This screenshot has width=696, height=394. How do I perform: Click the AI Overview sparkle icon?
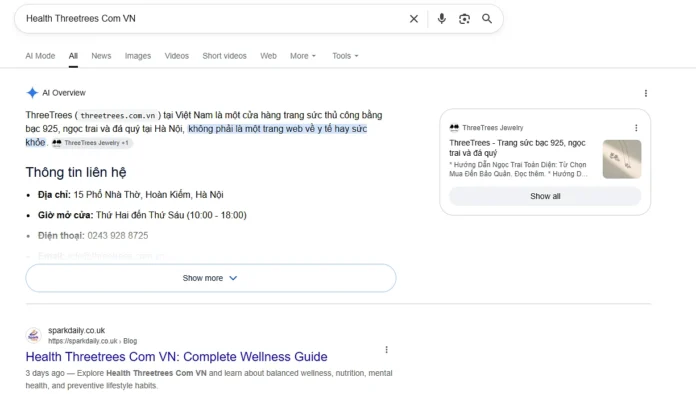point(32,93)
